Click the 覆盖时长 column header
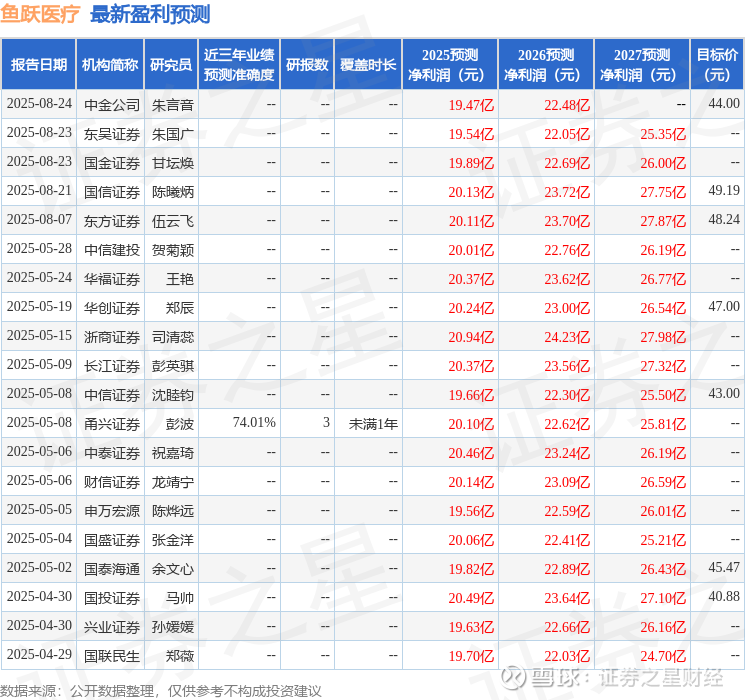The width and height of the screenshot is (745, 700). [368, 65]
